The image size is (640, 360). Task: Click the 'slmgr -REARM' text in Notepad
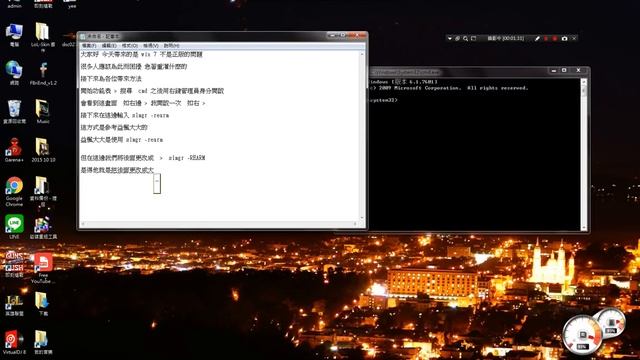(187, 158)
